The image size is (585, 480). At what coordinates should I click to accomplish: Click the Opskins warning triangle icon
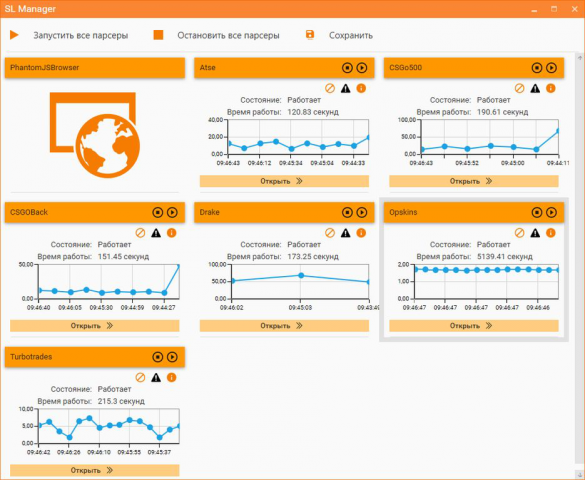tap(535, 233)
